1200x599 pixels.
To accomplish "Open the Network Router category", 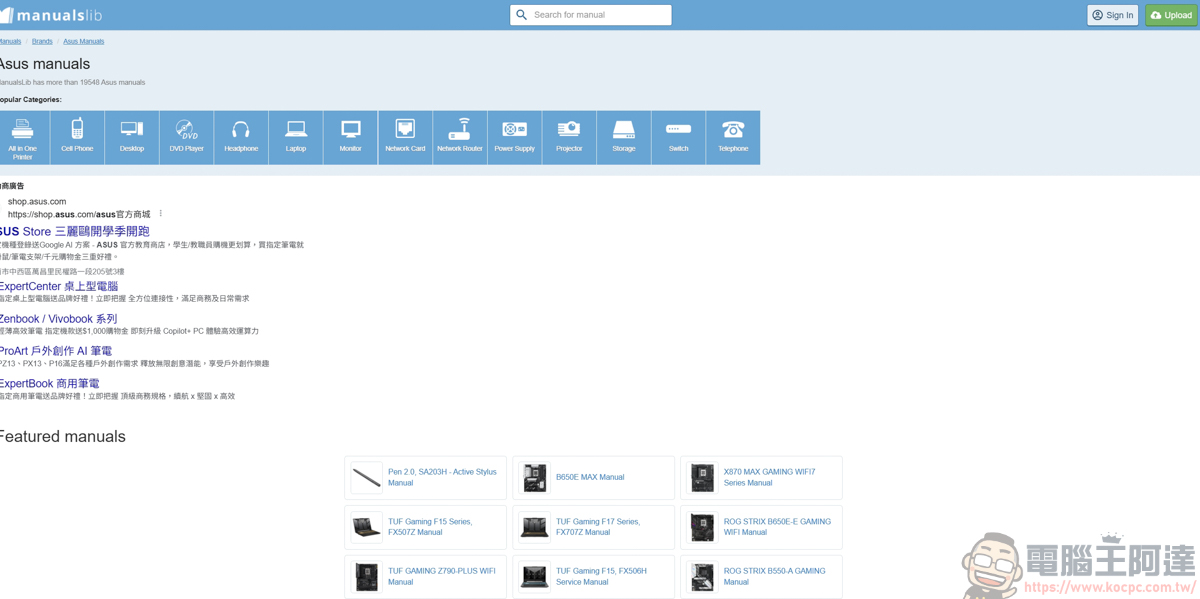I will [460, 138].
